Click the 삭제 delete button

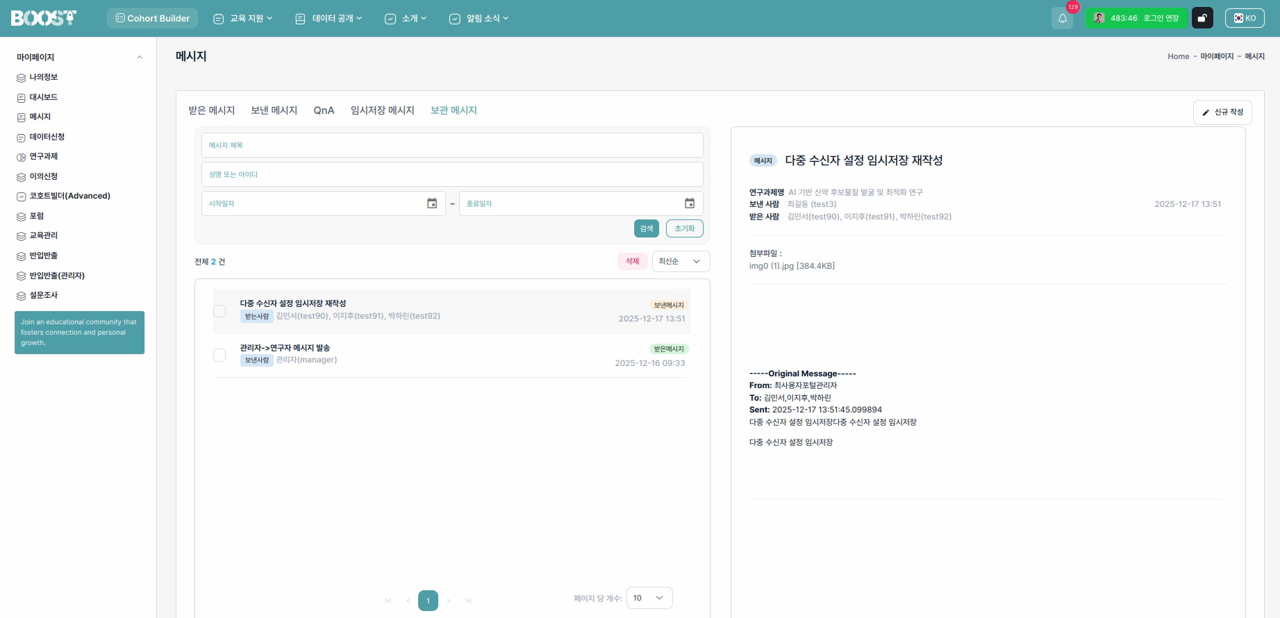click(632, 261)
